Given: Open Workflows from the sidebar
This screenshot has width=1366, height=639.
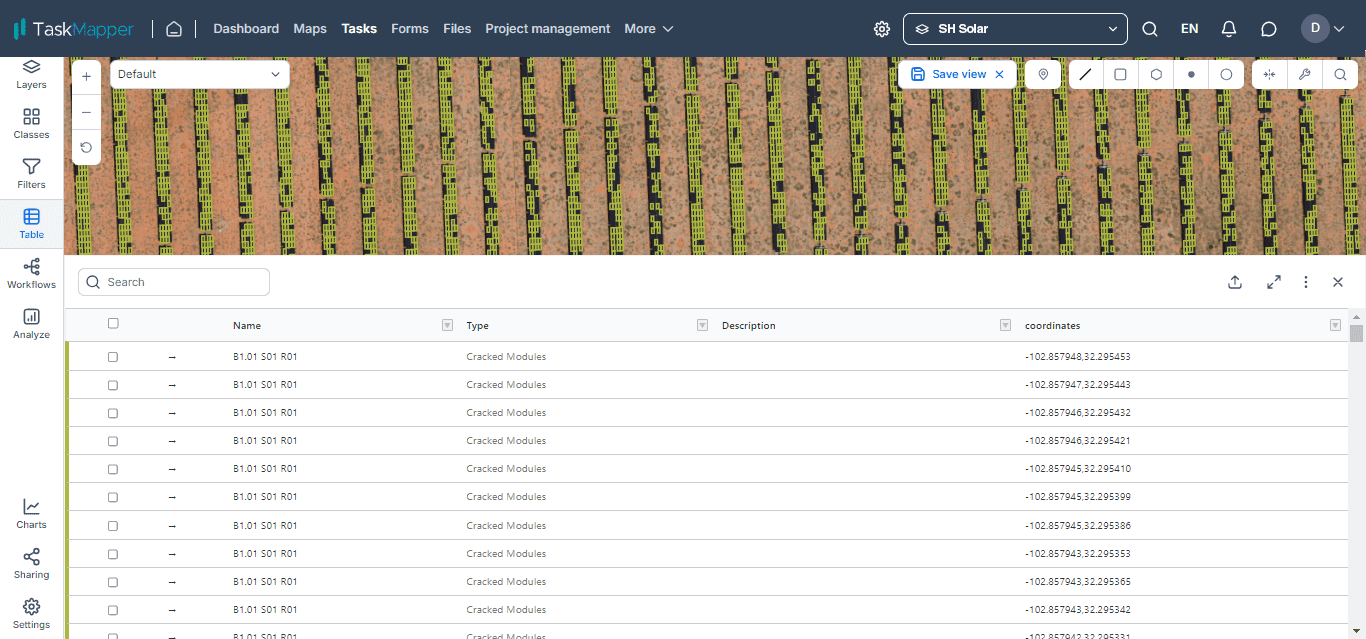Looking at the screenshot, I should coord(31,274).
